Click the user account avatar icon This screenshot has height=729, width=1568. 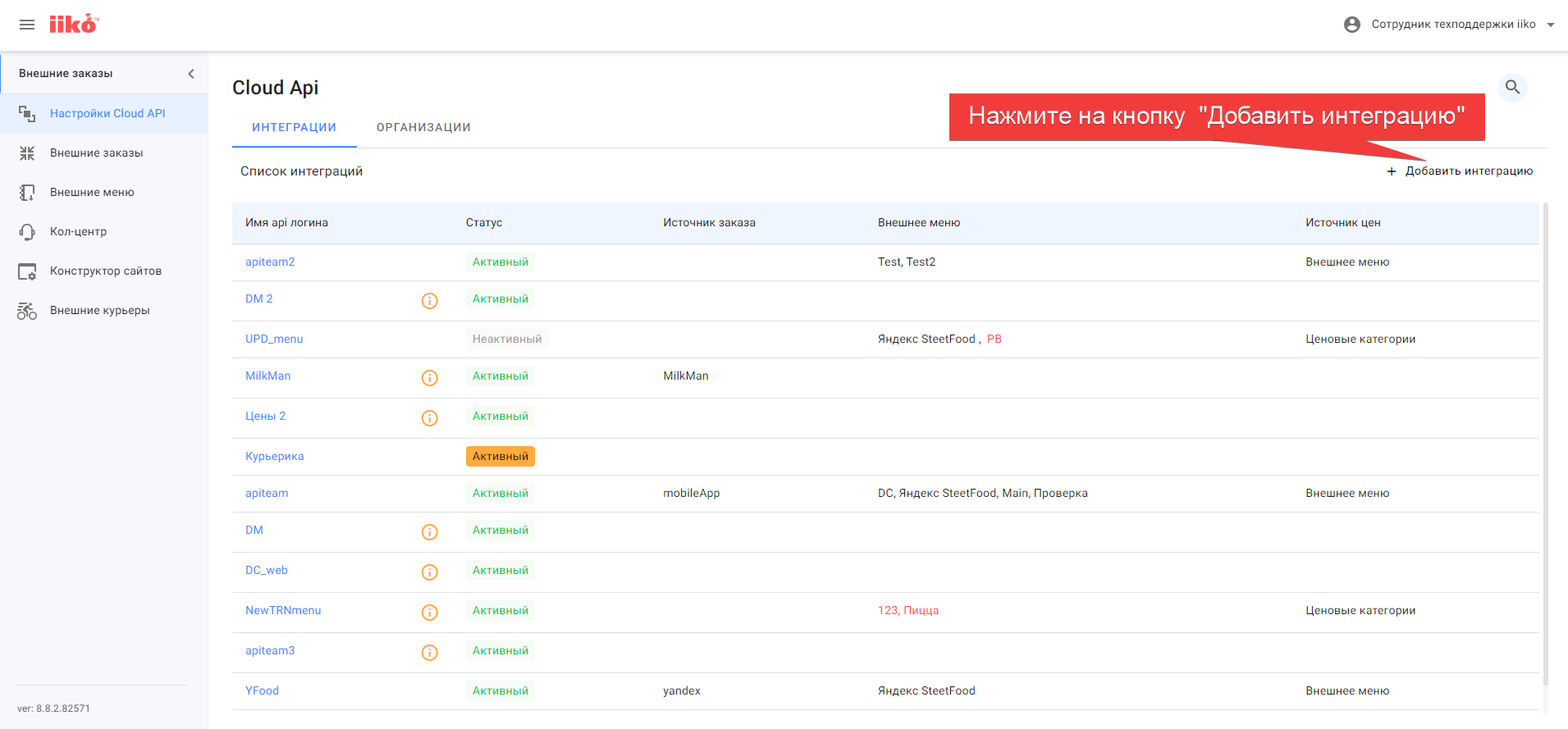pyautogui.click(x=1352, y=25)
